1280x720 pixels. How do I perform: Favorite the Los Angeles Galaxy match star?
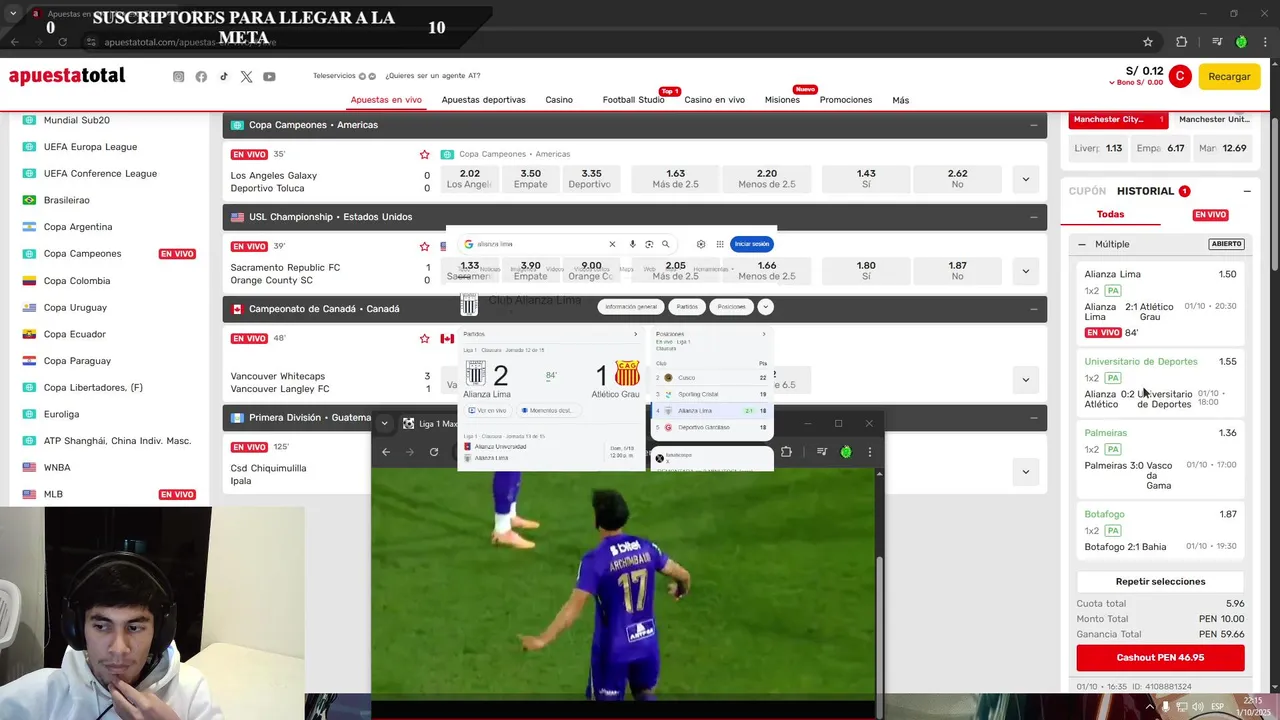[424, 154]
